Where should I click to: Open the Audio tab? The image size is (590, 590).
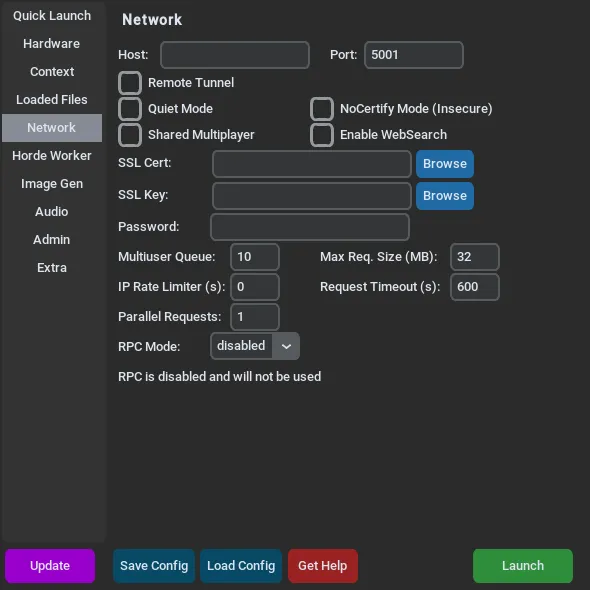52,212
